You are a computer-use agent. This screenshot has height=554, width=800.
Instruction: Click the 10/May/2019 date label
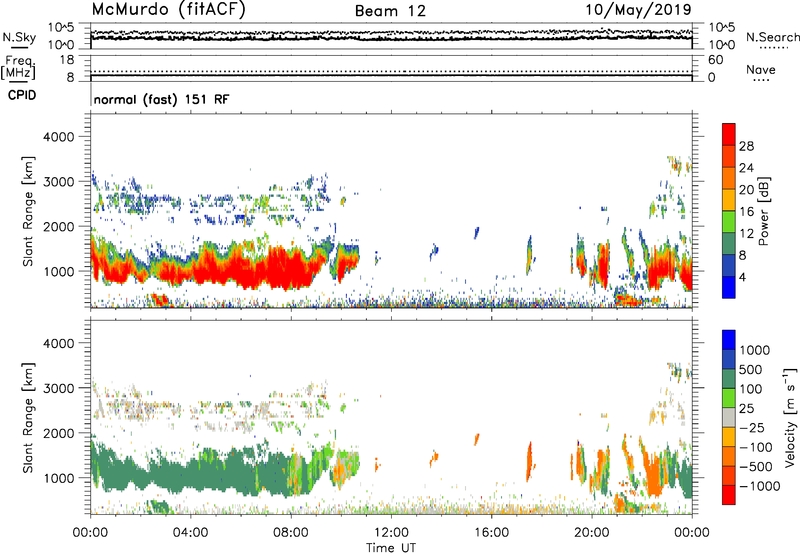point(638,9)
